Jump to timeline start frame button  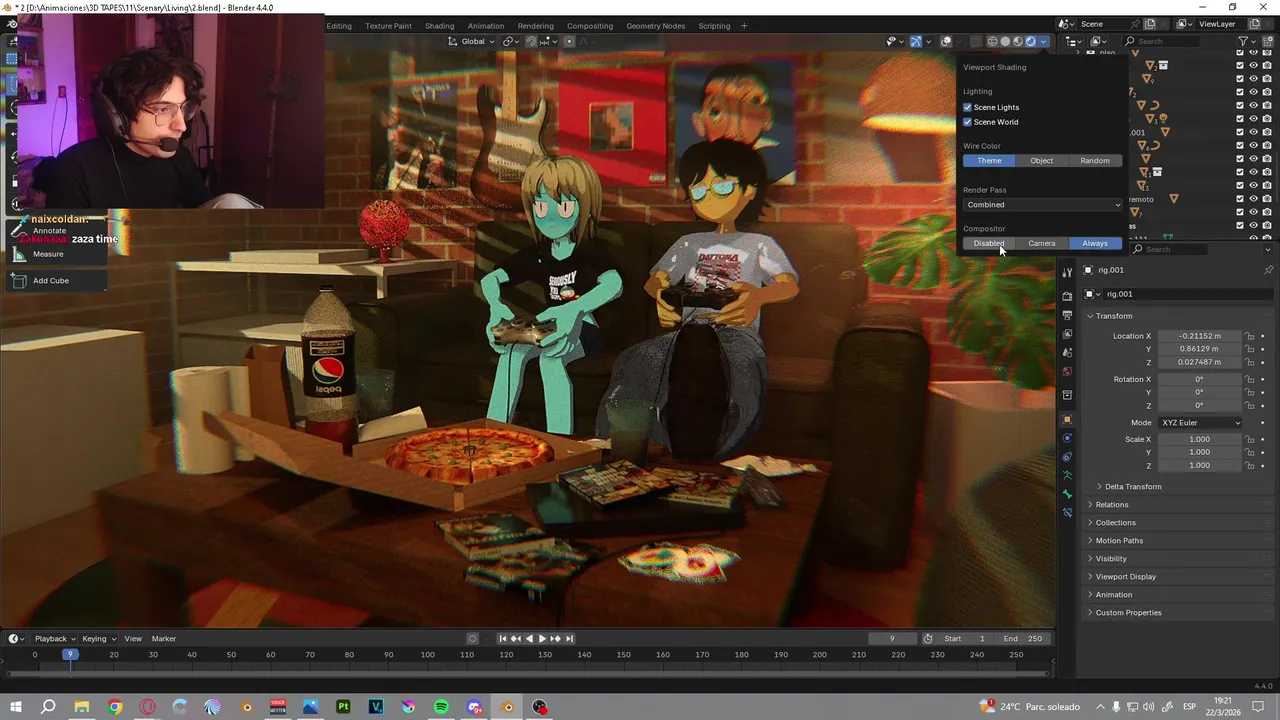pyautogui.click(x=503, y=639)
